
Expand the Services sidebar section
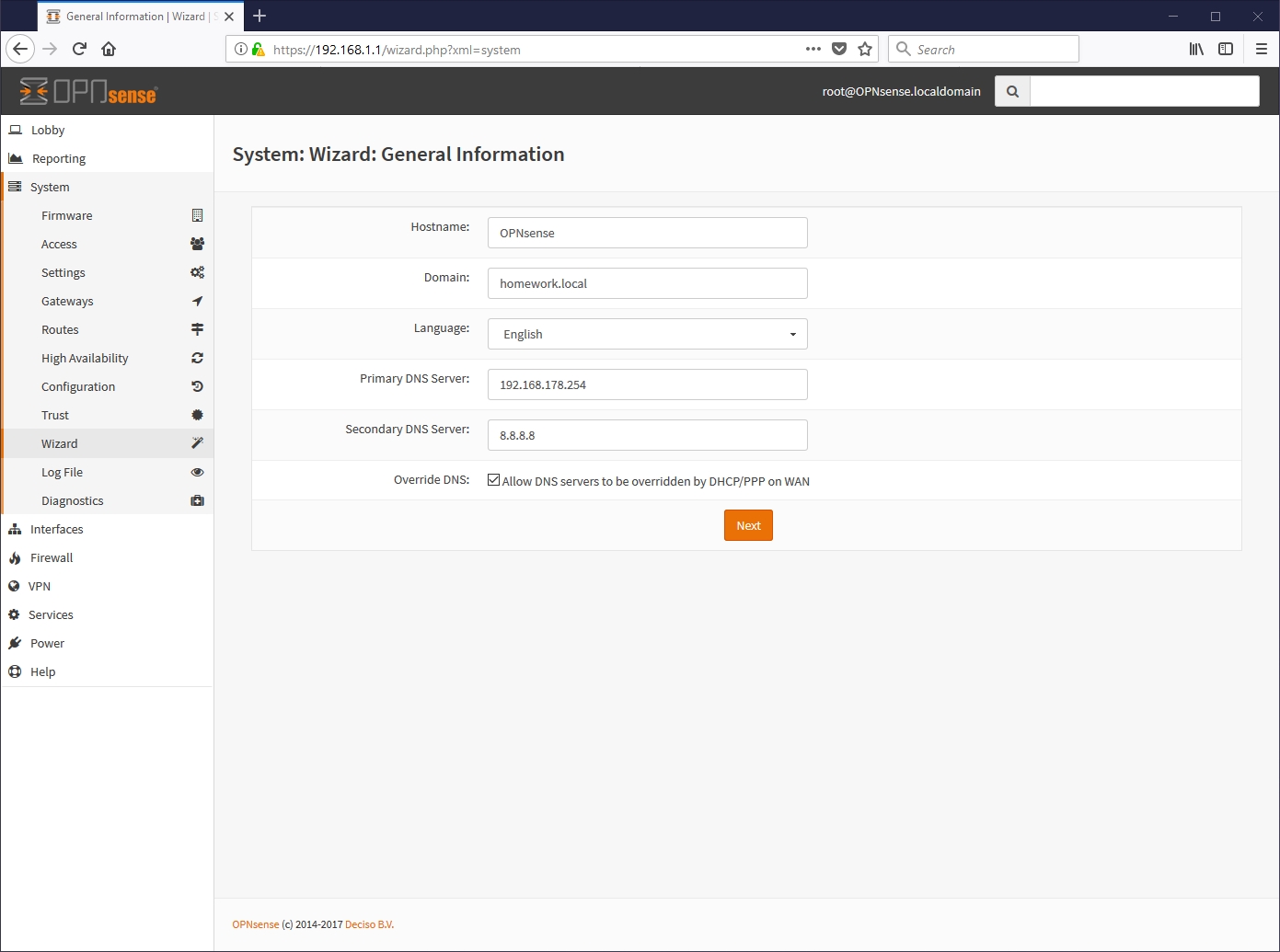point(51,614)
